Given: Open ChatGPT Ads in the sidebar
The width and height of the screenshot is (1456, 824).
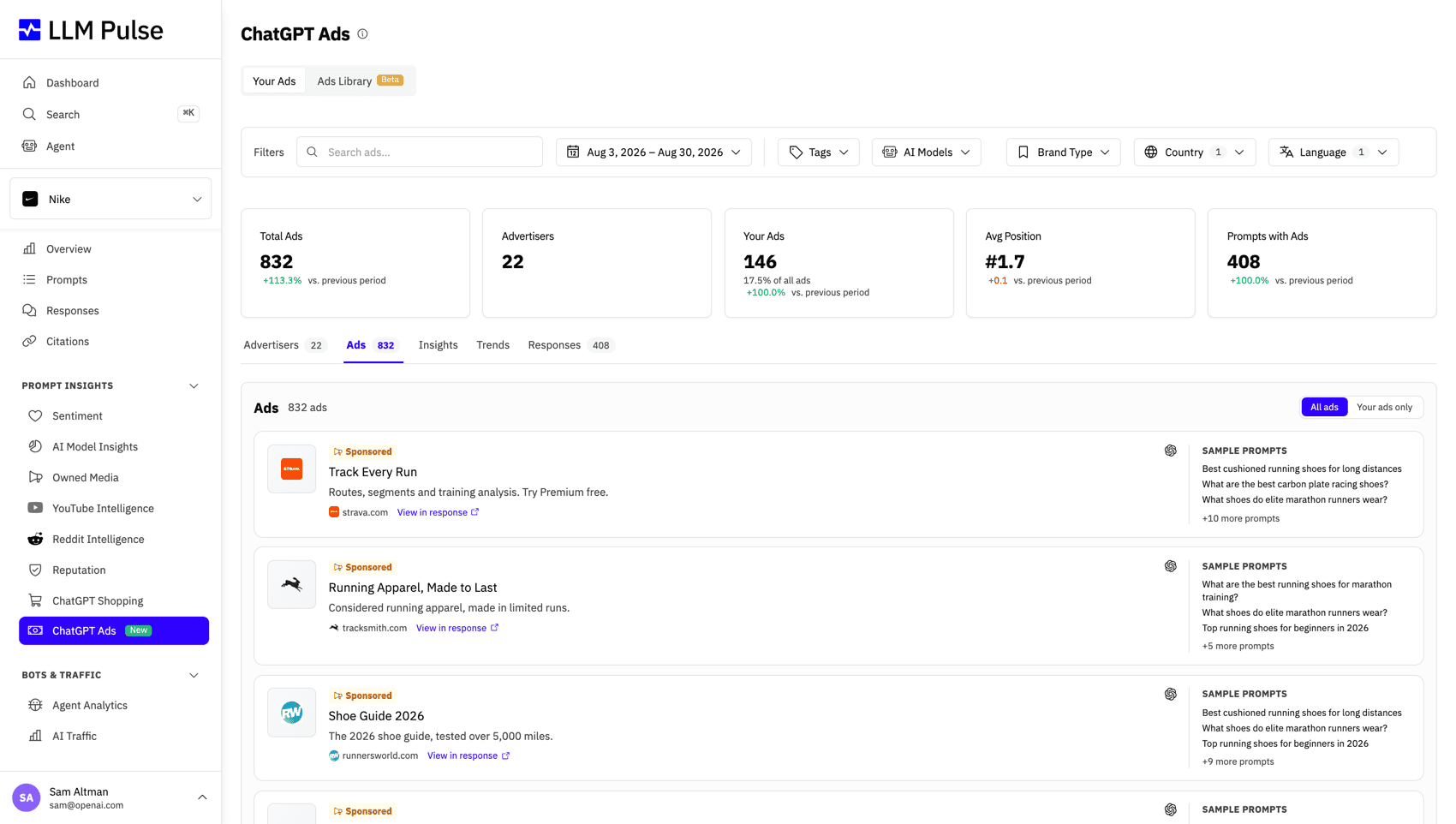Looking at the screenshot, I should 114,630.
